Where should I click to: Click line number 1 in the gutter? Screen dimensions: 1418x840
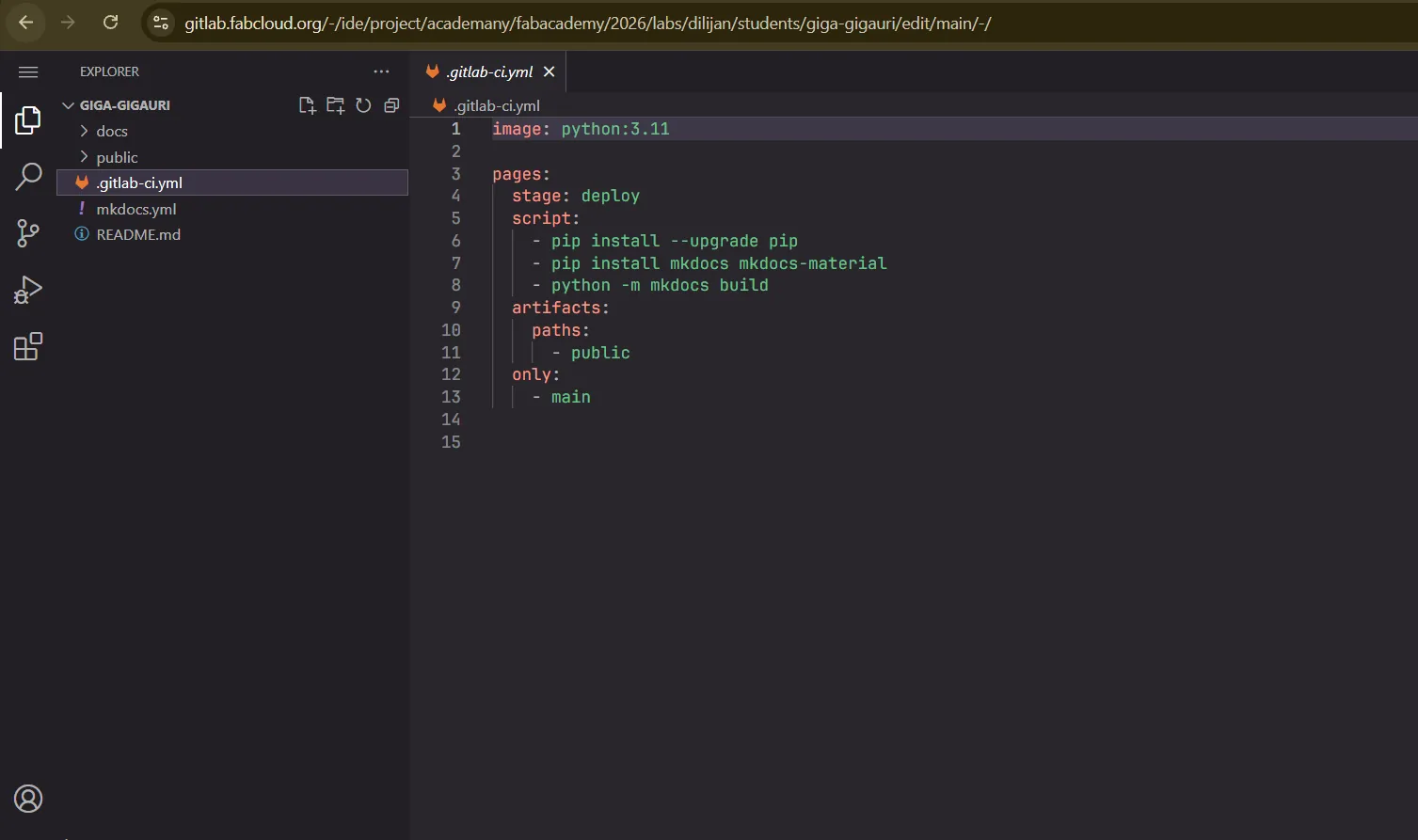[455, 129]
